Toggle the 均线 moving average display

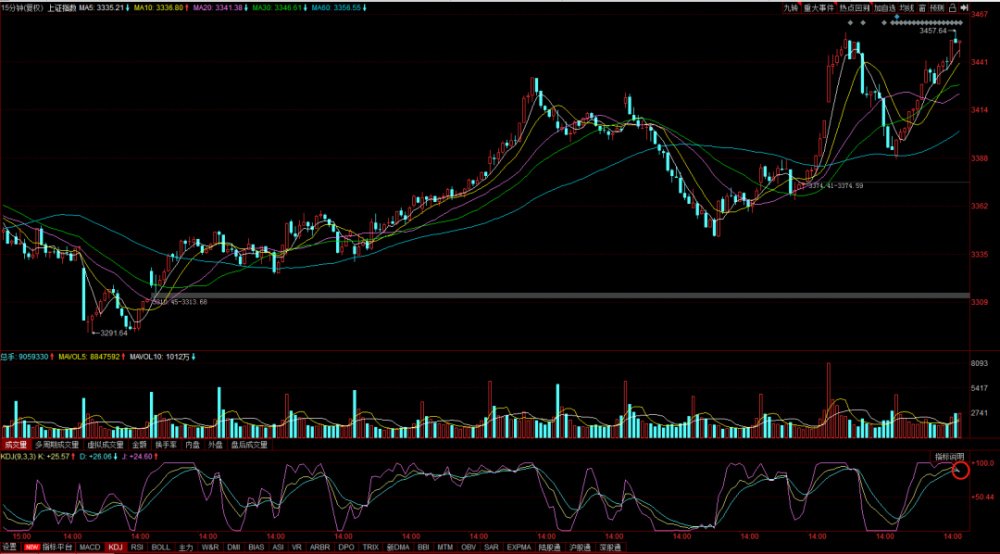tap(907, 8)
